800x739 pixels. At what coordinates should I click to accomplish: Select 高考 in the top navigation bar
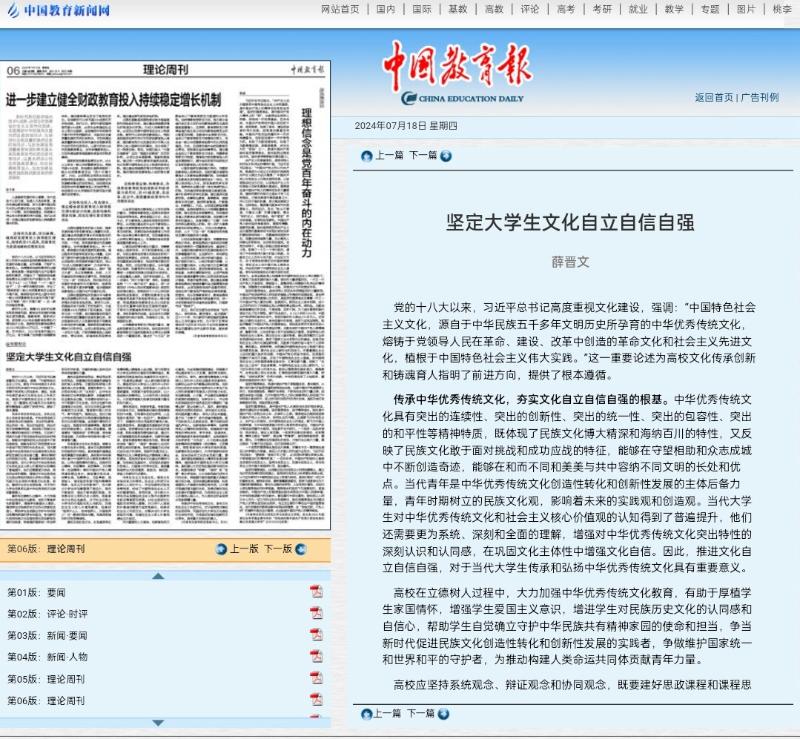click(x=566, y=10)
